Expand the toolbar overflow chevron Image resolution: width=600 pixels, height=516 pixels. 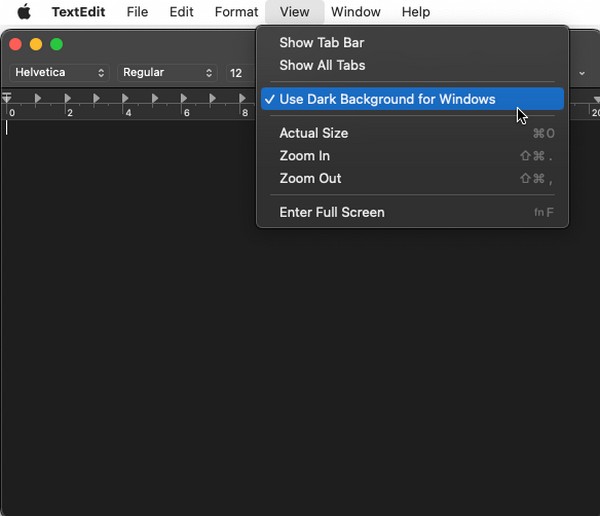[x=582, y=73]
